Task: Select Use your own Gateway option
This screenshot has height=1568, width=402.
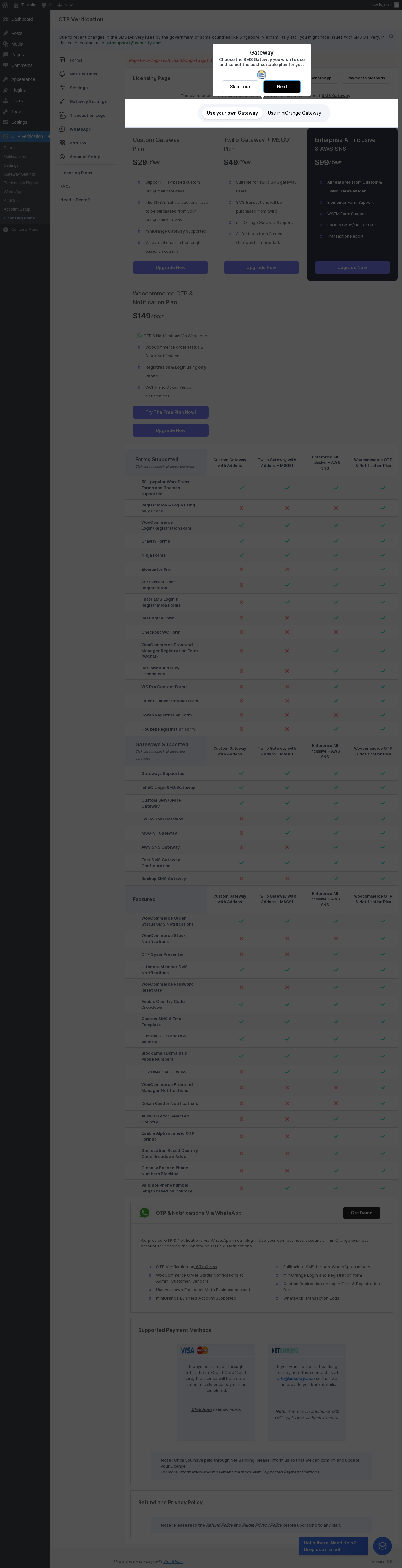Action: click(x=232, y=113)
